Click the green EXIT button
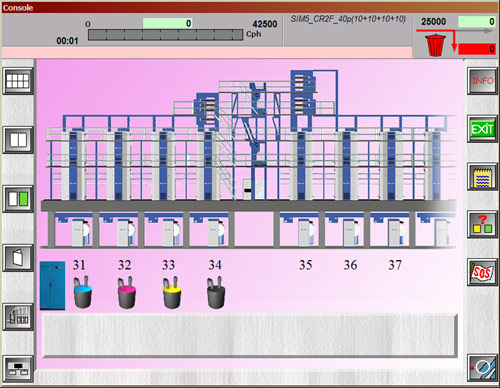The height and width of the screenshot is (388, 500). 482,129
